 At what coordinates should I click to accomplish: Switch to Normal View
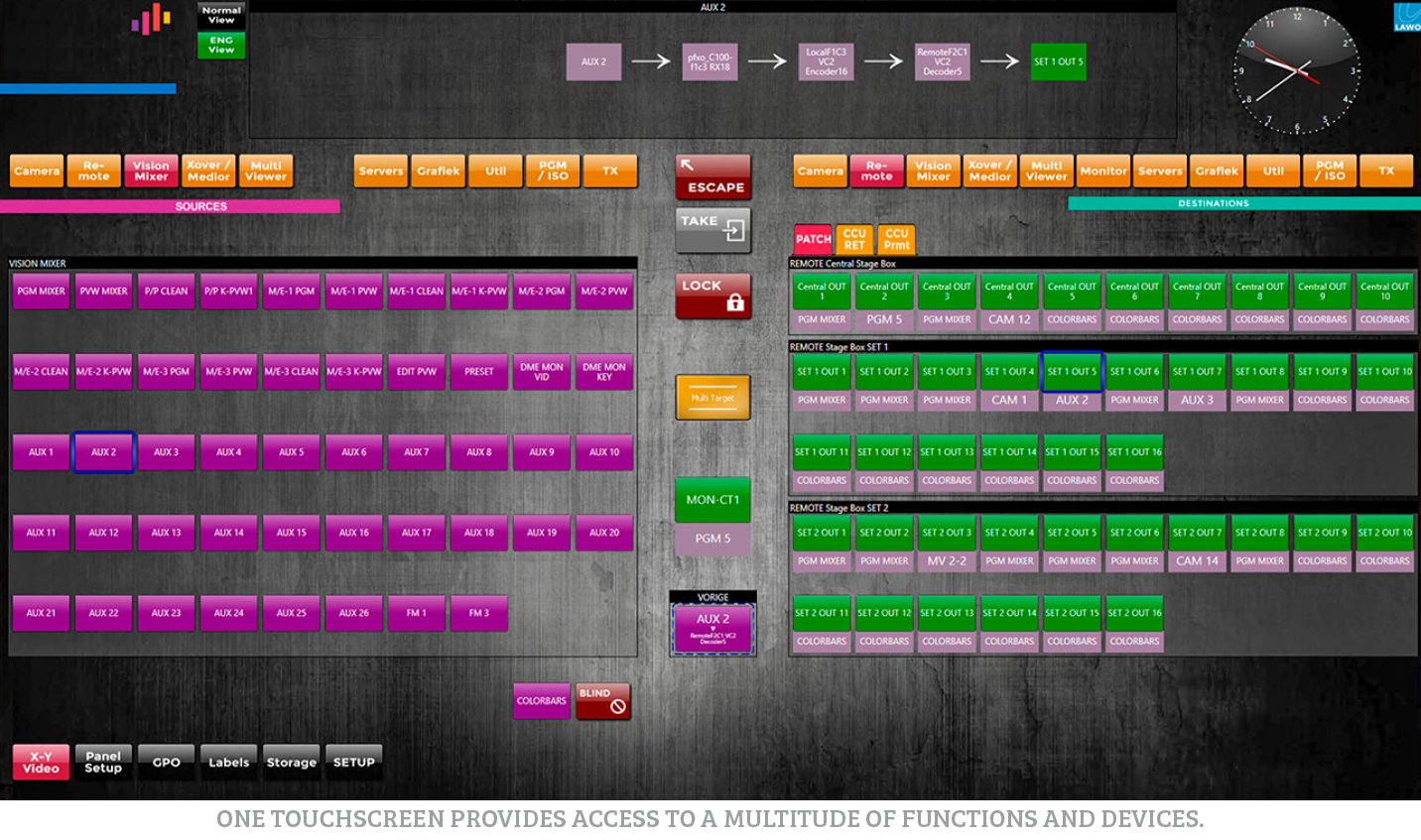point(221,15)
